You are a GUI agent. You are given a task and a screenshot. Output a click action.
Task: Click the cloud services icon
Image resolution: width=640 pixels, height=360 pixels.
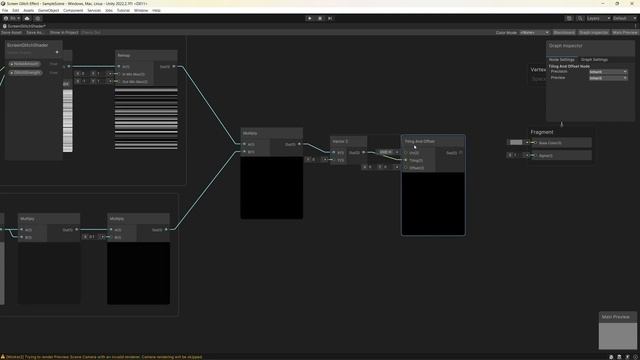click(x=27, y=18)
